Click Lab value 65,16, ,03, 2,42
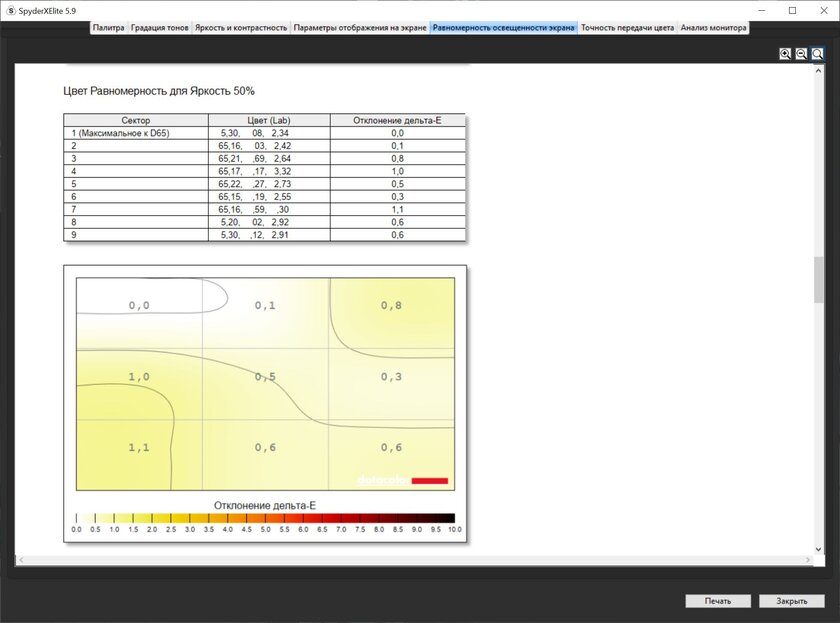The height and width of the screenshot is (623, 840). coord(254,146)
